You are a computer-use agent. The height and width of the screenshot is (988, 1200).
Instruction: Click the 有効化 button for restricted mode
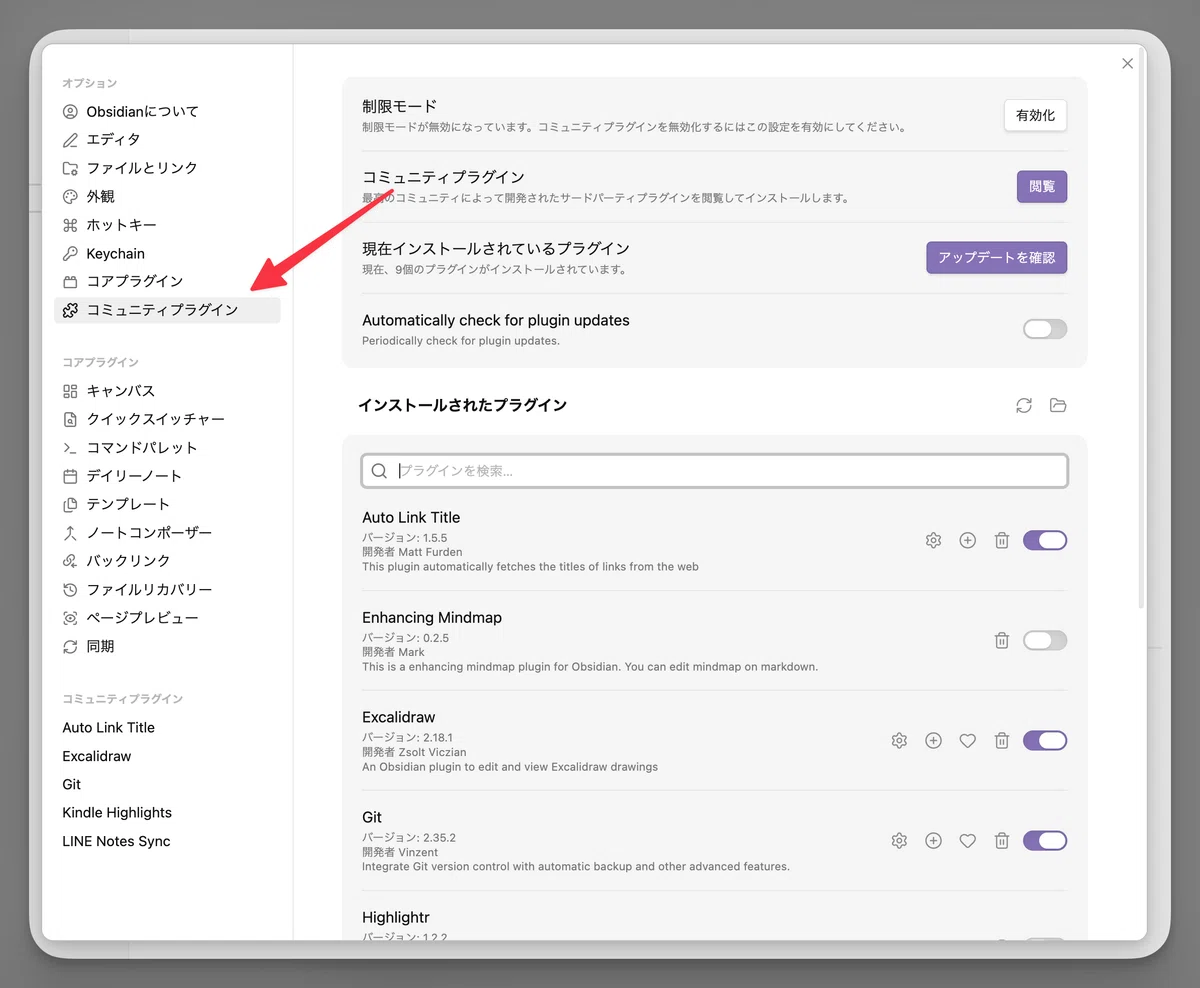(1035, 115)
